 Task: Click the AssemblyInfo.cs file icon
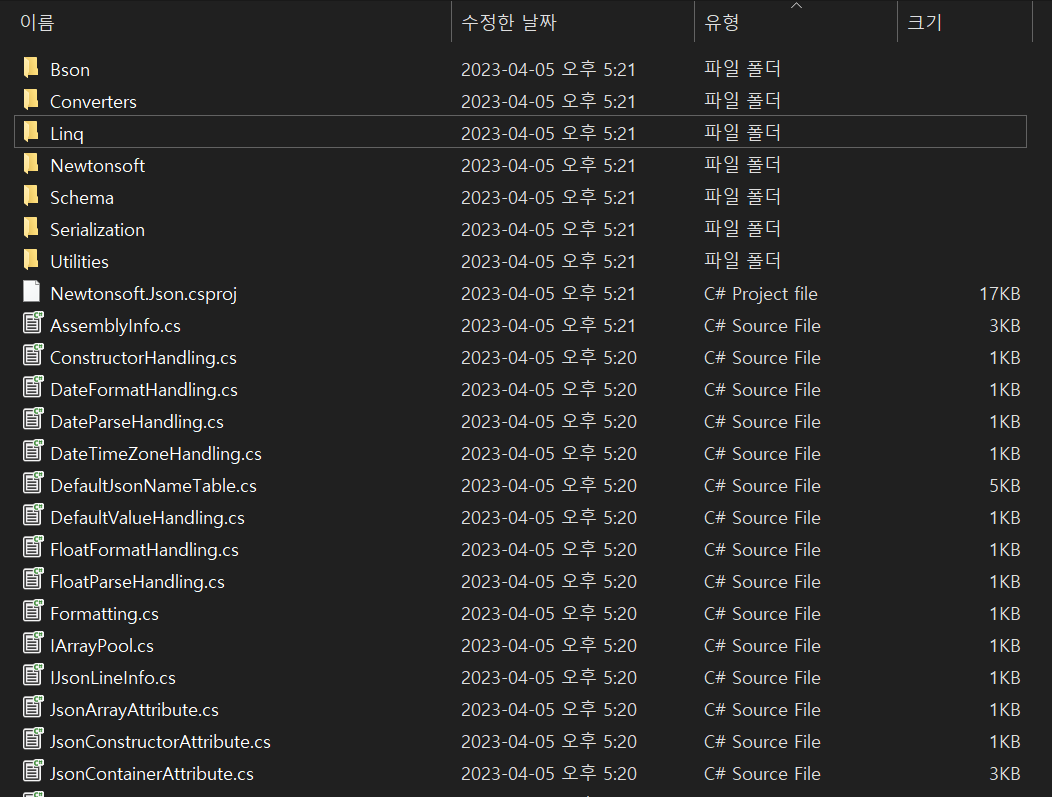pos(33,323)
